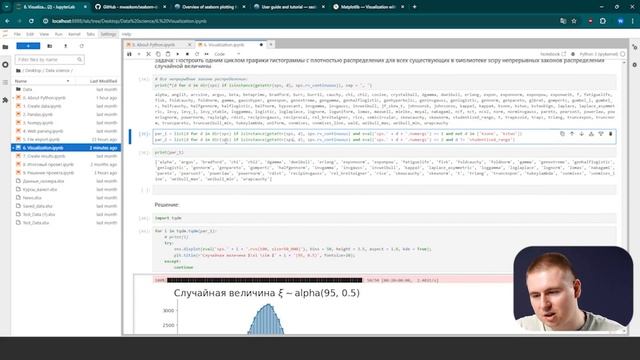Select 7. Create results.ipynb in file list

44,156
